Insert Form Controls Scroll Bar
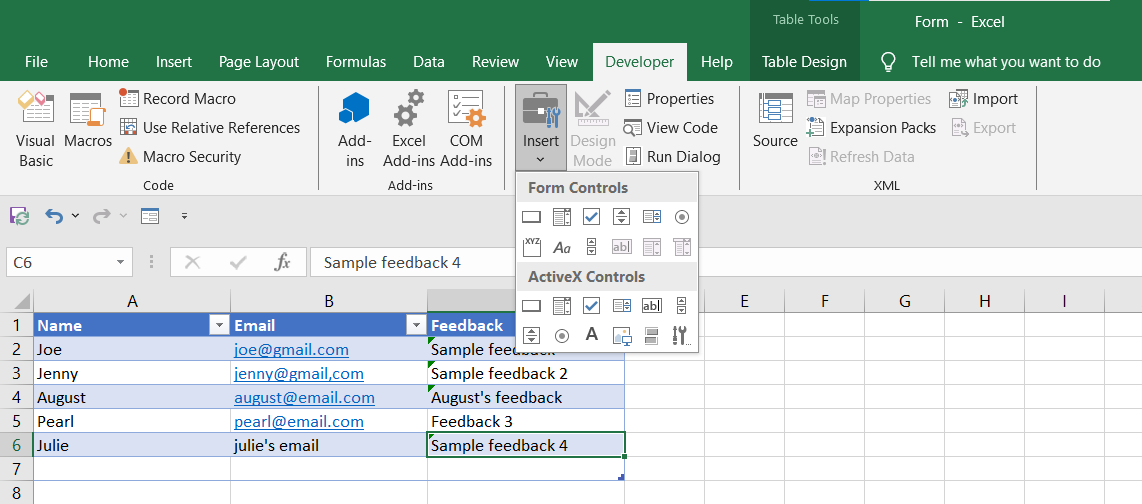The image size is (1142, 504). coord(591,247)
